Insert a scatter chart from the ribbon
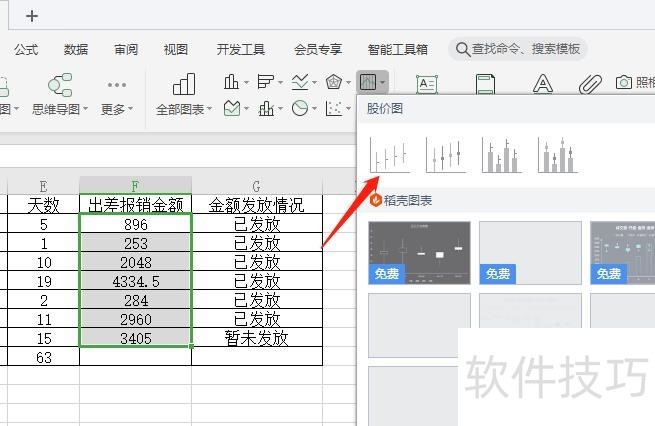This screenshot has height=426, width=655. click(x=338, y=109)
